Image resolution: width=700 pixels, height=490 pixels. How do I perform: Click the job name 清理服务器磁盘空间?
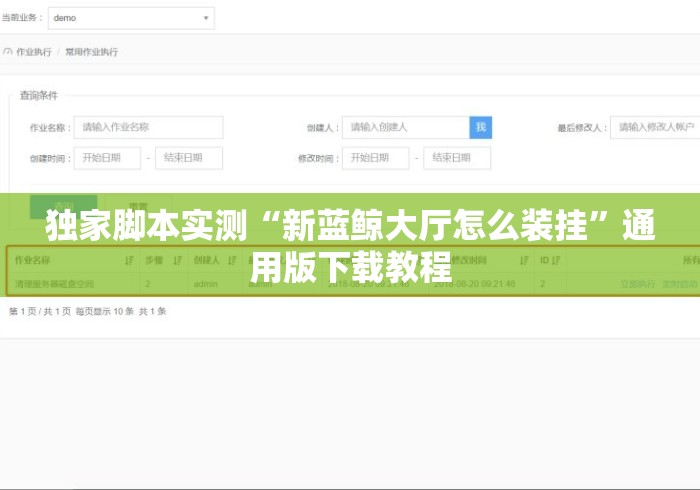54,284
